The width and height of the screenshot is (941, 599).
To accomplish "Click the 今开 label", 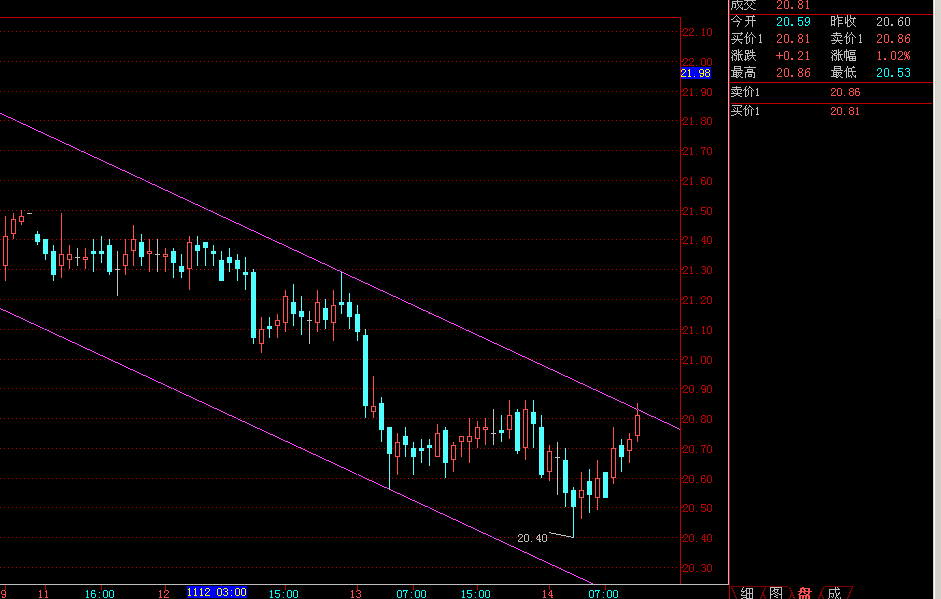I will pyautogui.click(x=744, y=22).
